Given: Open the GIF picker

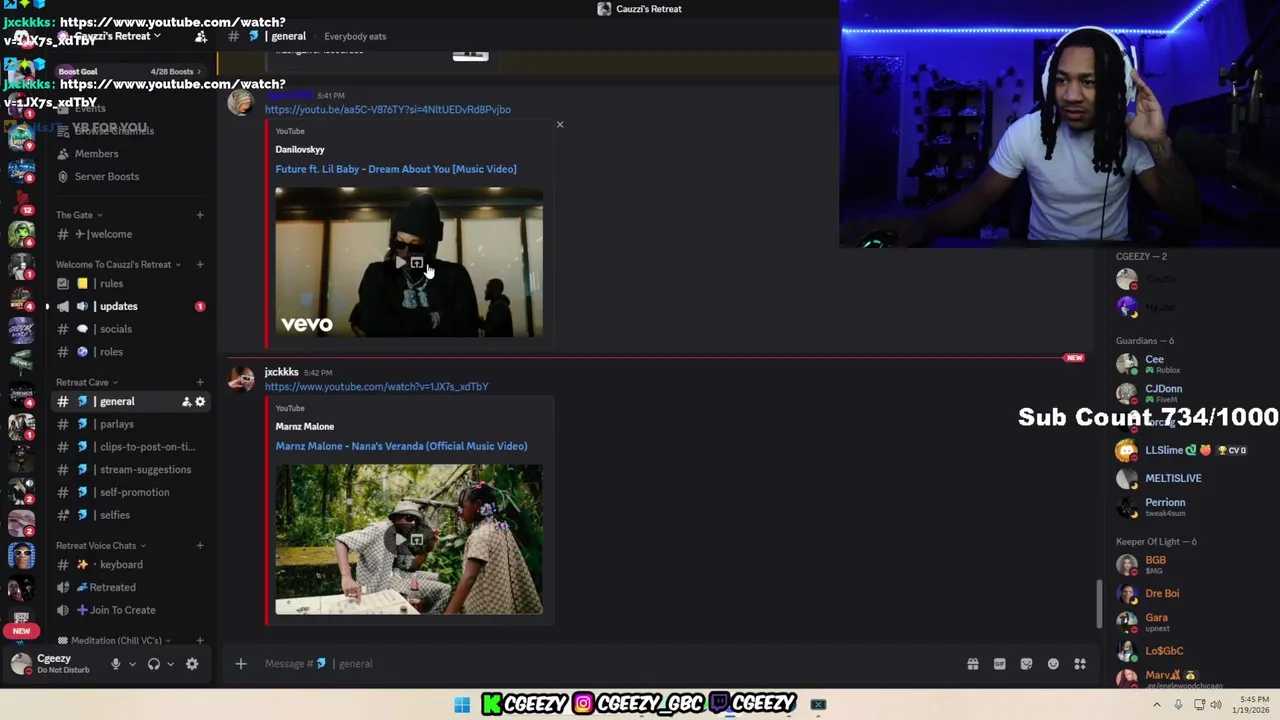Looking at the screenshot, I should (999, 664).
